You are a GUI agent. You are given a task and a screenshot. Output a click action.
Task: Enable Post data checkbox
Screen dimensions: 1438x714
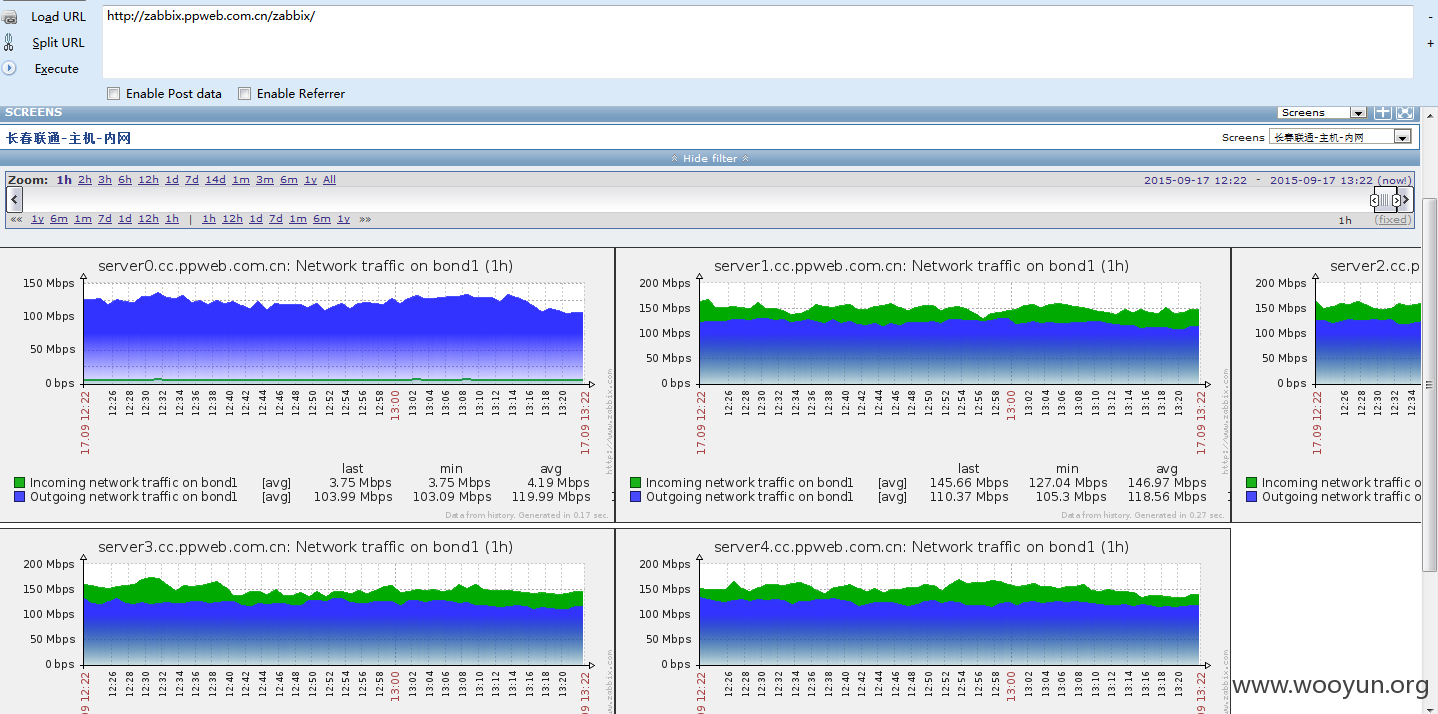pos(114,94)
